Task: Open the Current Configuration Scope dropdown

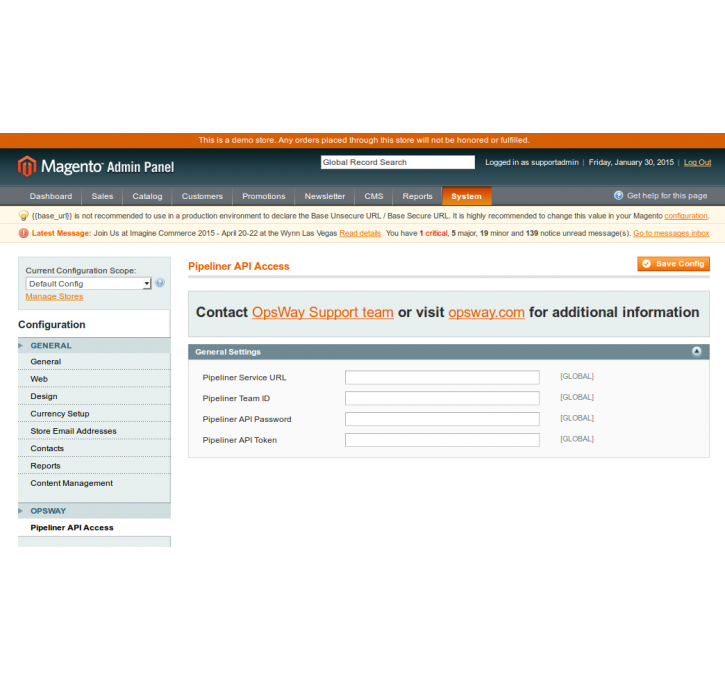Action: 88,284
